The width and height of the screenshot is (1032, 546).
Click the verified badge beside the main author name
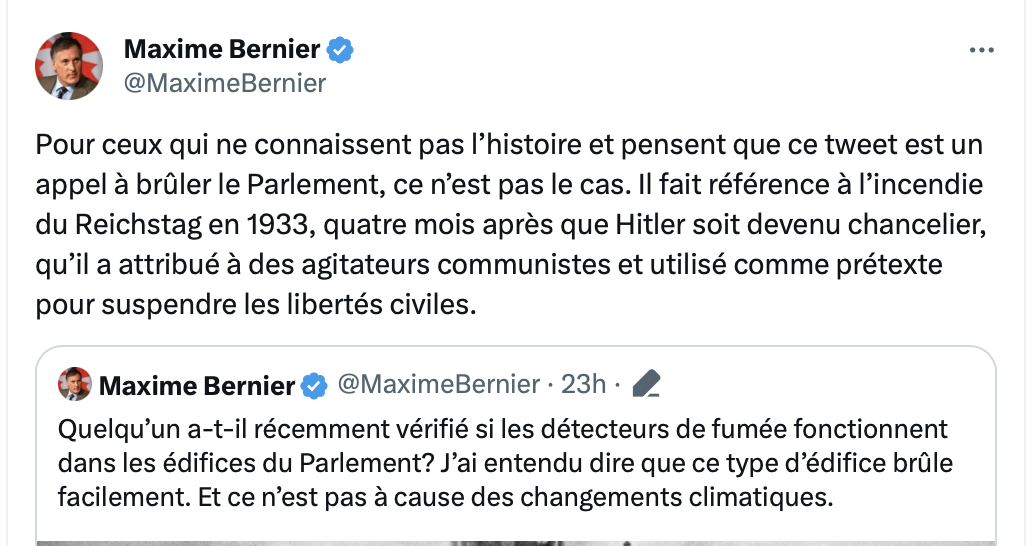coord(341,49)
